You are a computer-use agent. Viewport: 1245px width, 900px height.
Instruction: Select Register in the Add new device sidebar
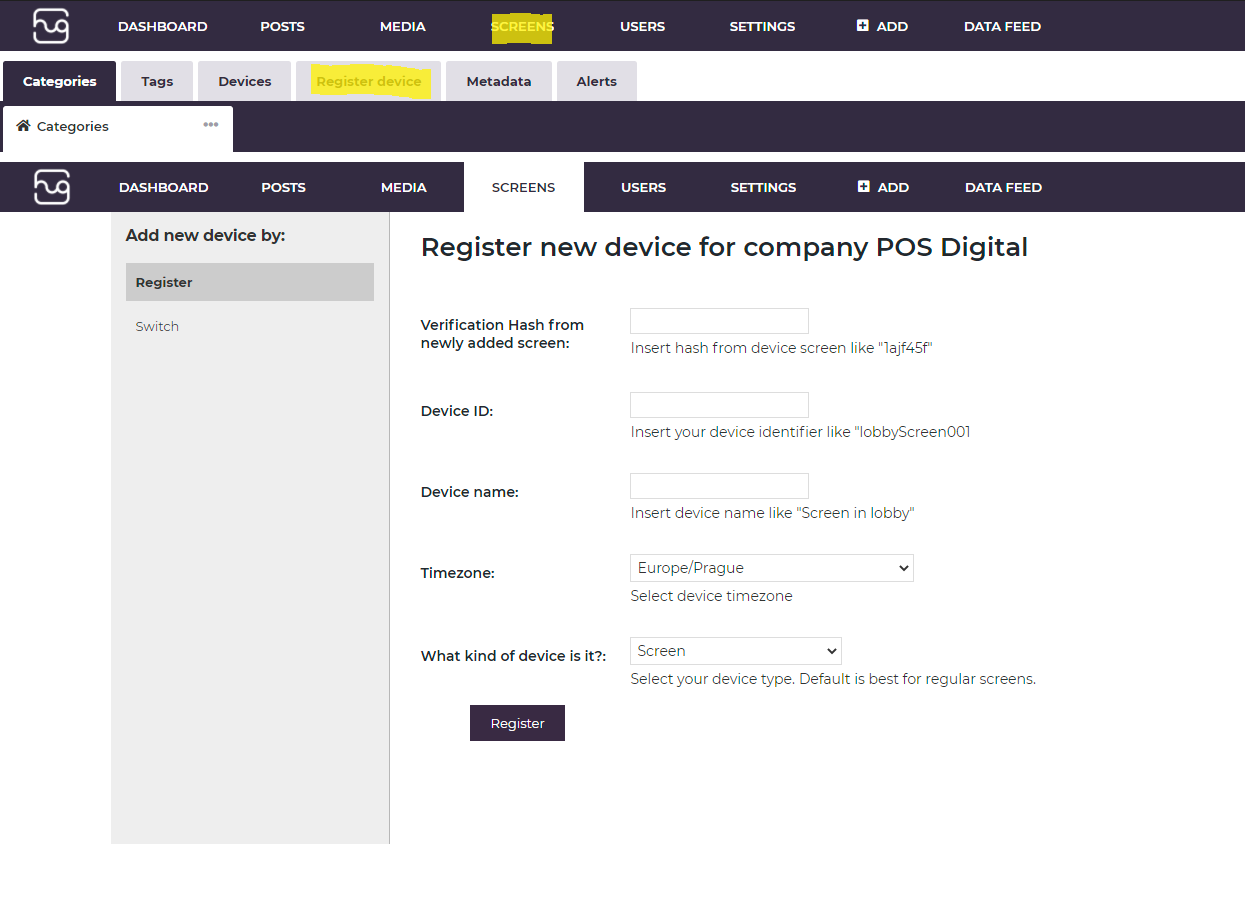pos(250,282)
